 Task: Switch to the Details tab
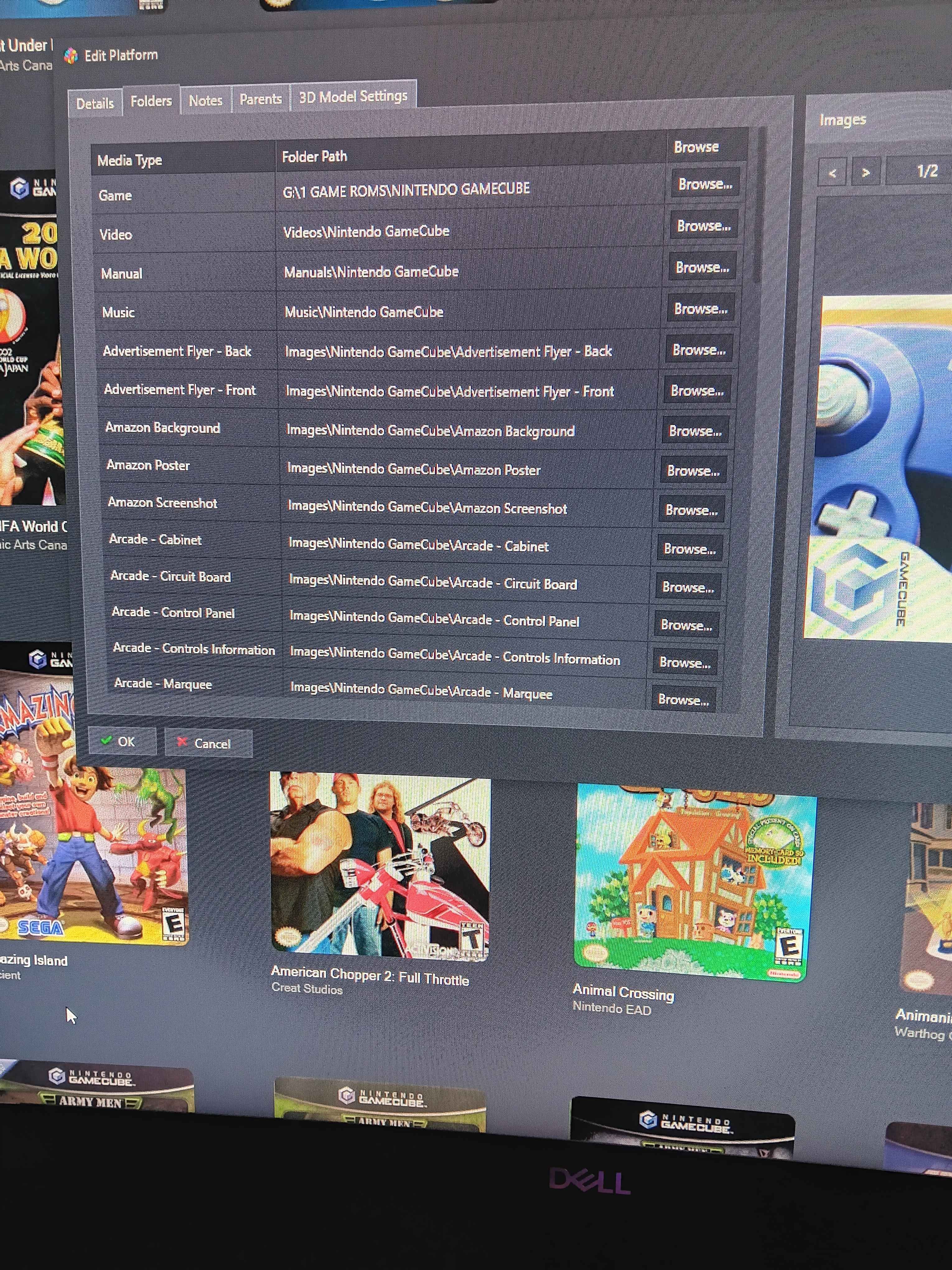pyautogui.click(x=95, y=103)
